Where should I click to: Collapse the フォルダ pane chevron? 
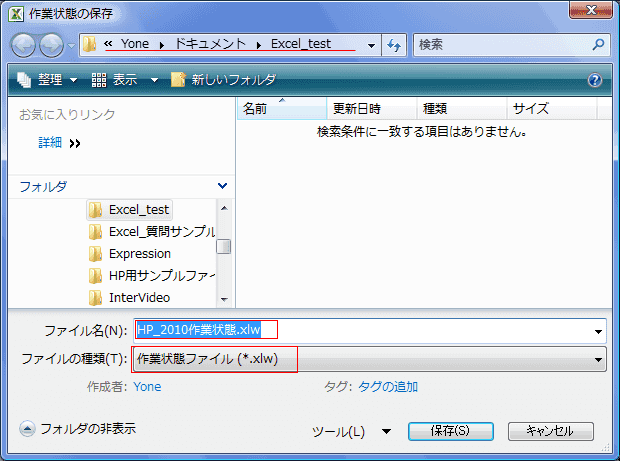pos(222,185)
